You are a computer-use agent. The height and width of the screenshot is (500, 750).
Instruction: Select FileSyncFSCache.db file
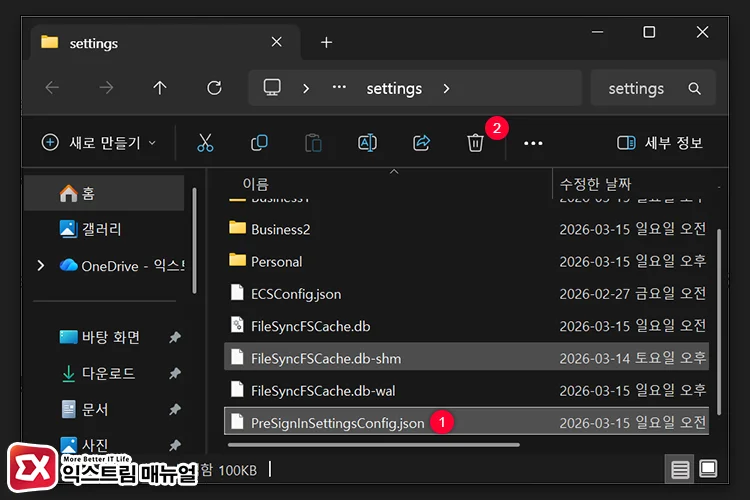466,326
